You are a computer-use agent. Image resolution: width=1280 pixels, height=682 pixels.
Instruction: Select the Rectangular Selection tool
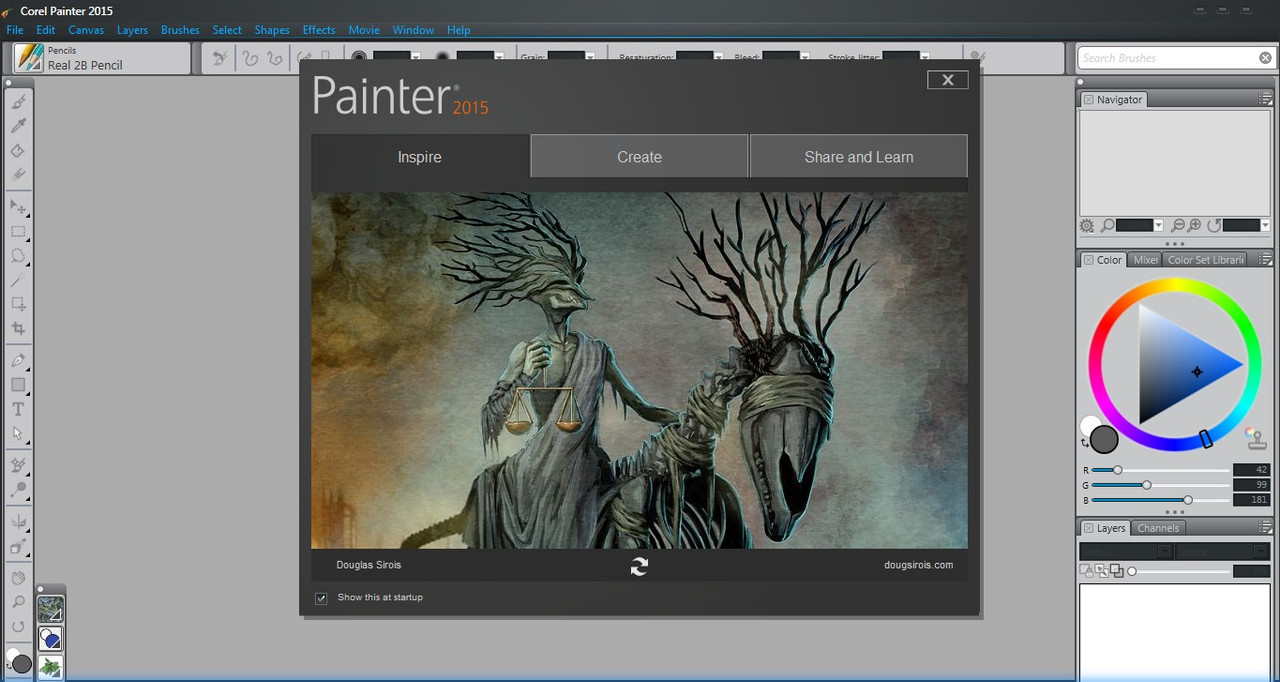(18, 232)
